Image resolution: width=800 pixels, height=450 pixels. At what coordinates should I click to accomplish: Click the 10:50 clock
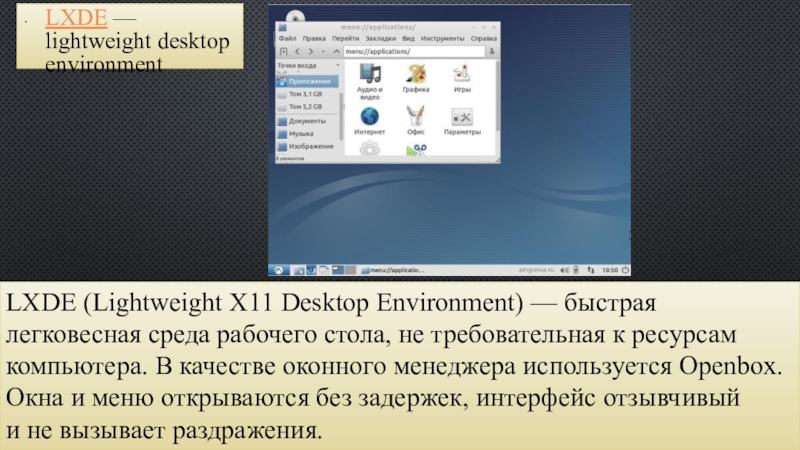(x=610, y=270)
